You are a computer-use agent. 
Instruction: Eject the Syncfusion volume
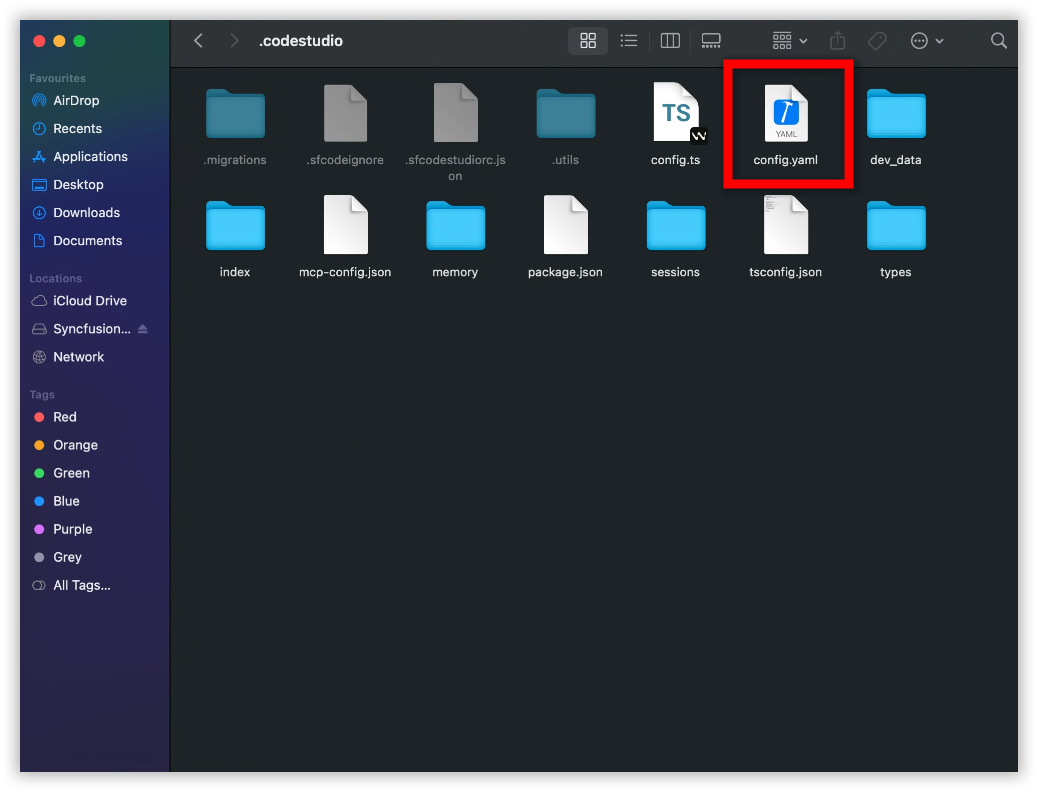142,329
